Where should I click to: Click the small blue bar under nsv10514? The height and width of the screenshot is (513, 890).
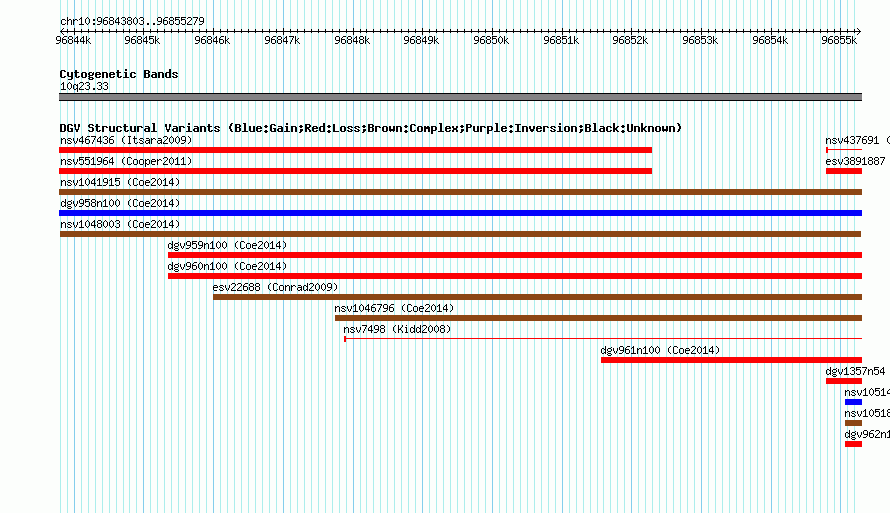(x=853, y=402)
